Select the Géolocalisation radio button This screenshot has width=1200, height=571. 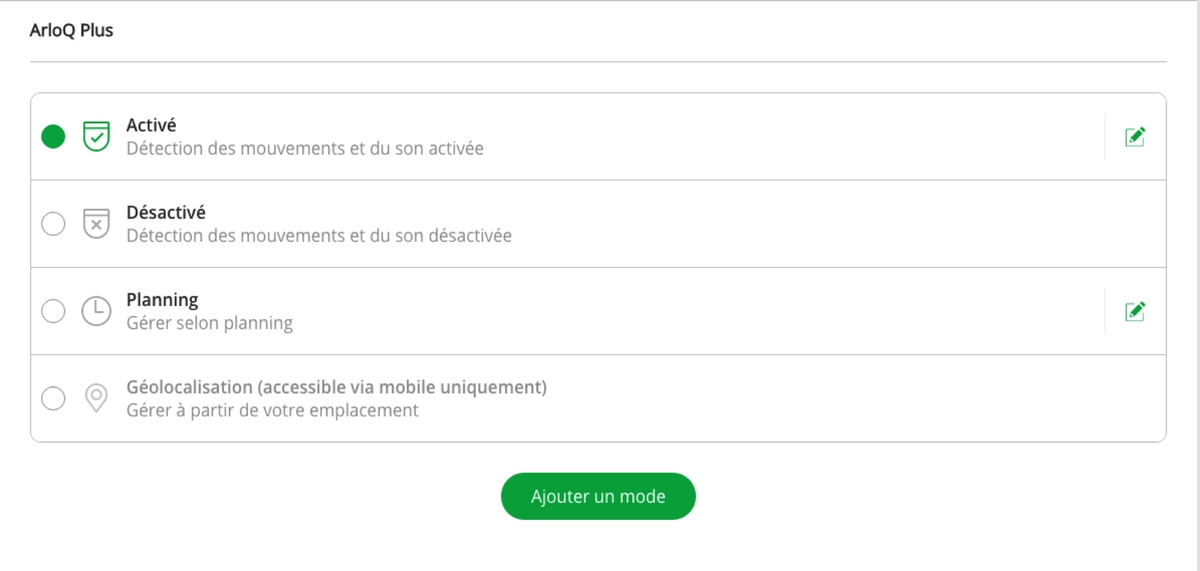(53, 398)
